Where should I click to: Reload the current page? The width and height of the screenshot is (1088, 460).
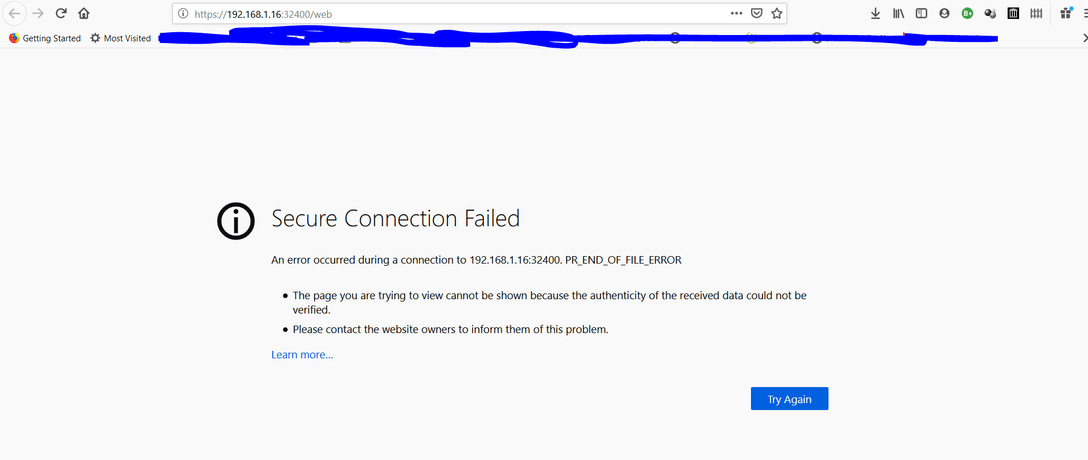click(x=61, y=14)
